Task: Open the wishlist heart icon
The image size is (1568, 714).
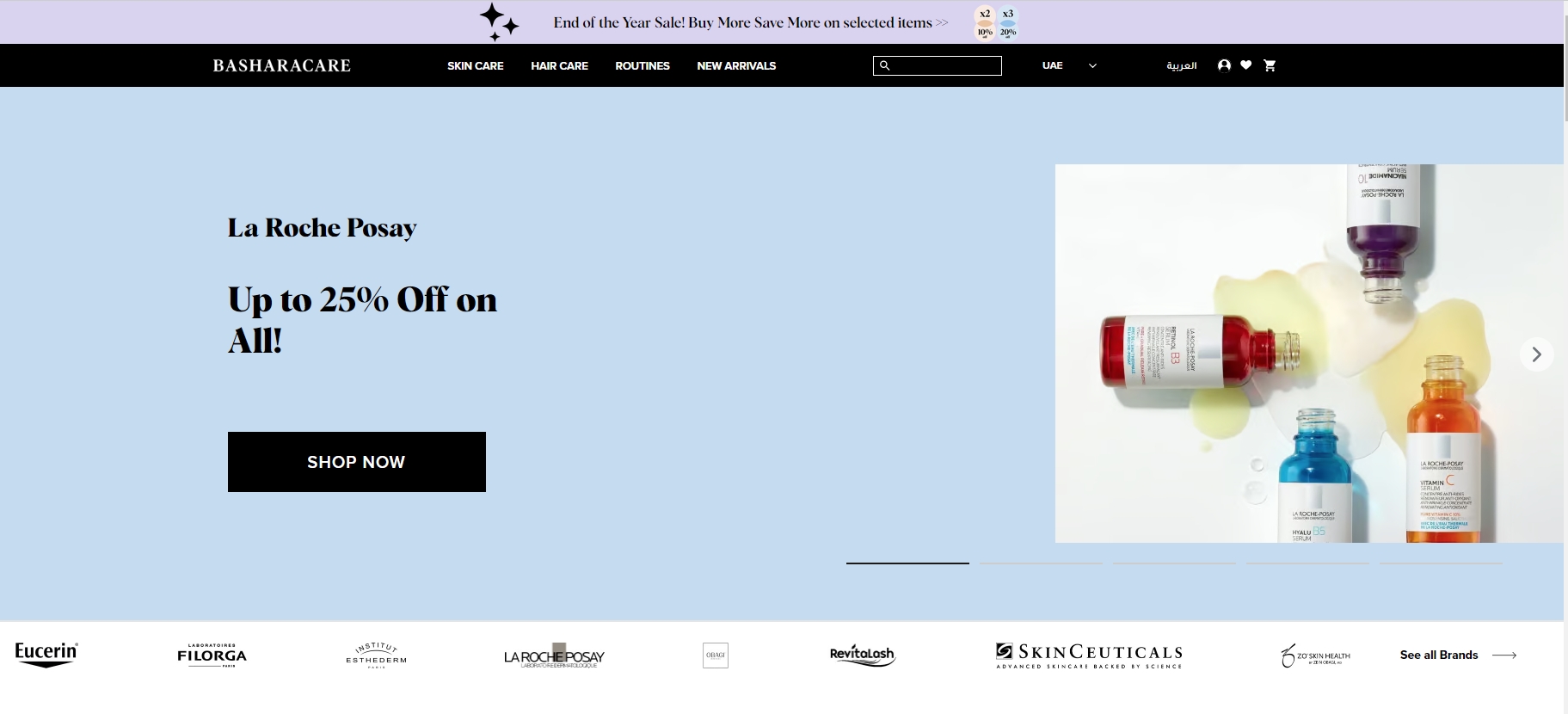Action: [x=1245, y=65]
